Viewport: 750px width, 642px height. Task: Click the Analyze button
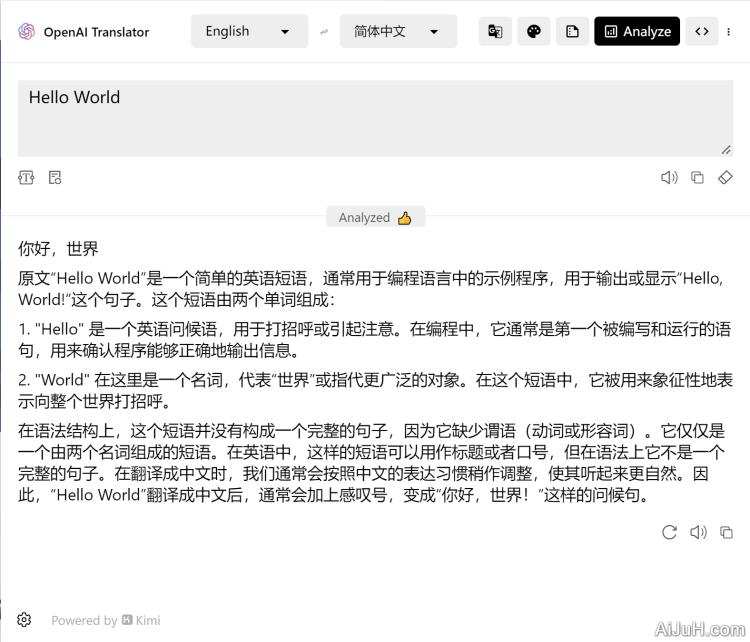637,31
